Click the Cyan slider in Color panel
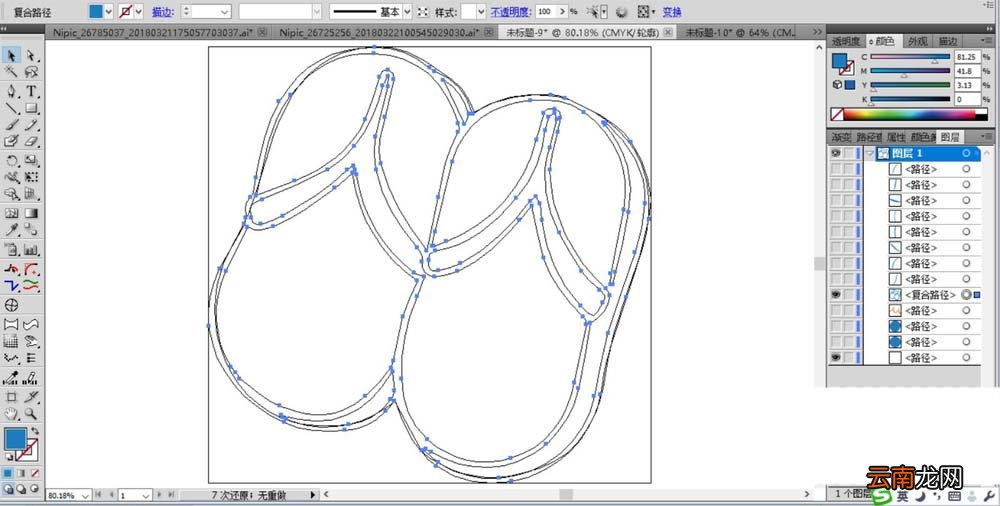 [x=910, y=57]
